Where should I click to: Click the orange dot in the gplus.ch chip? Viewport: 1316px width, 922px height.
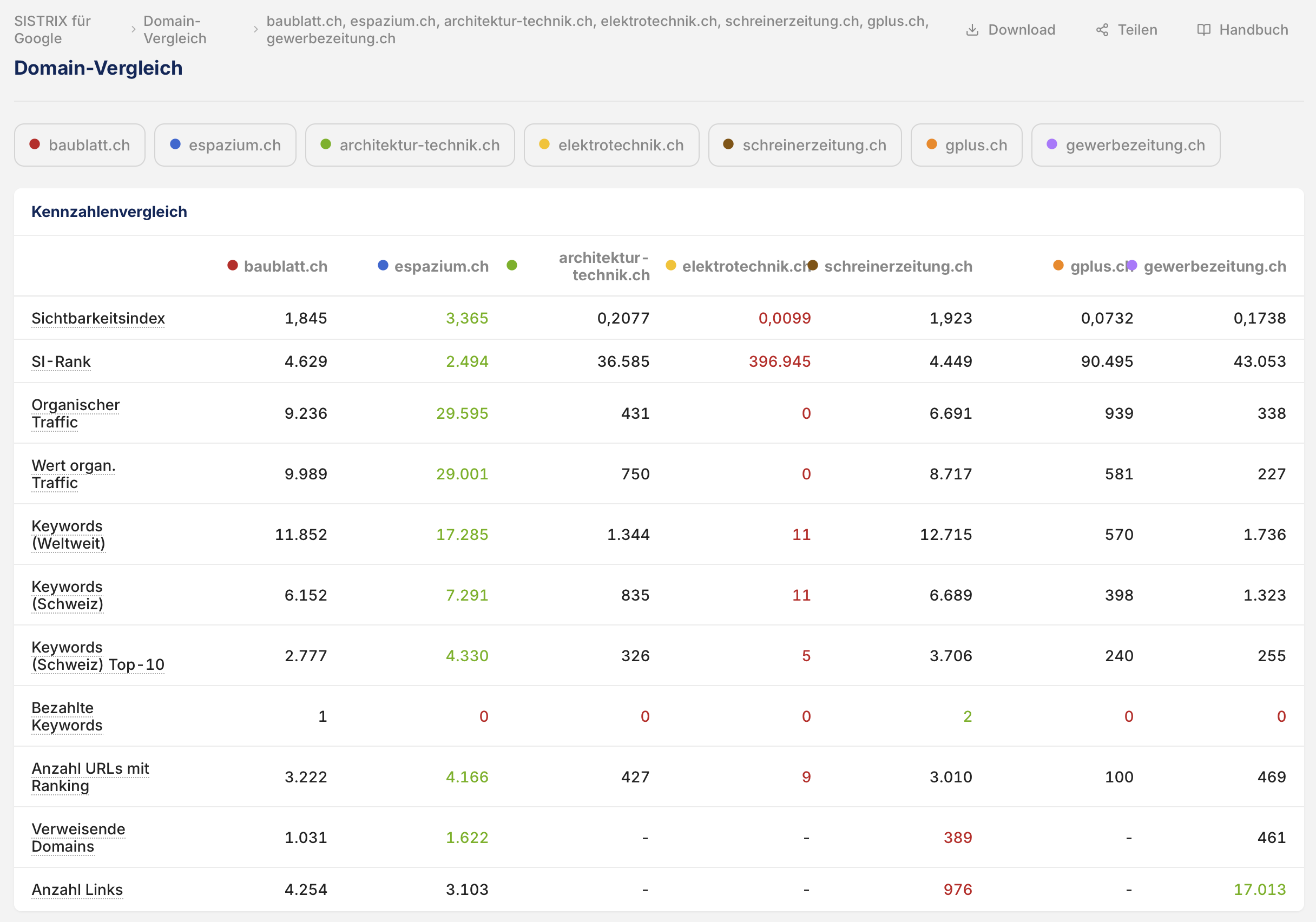pos(932,144)
